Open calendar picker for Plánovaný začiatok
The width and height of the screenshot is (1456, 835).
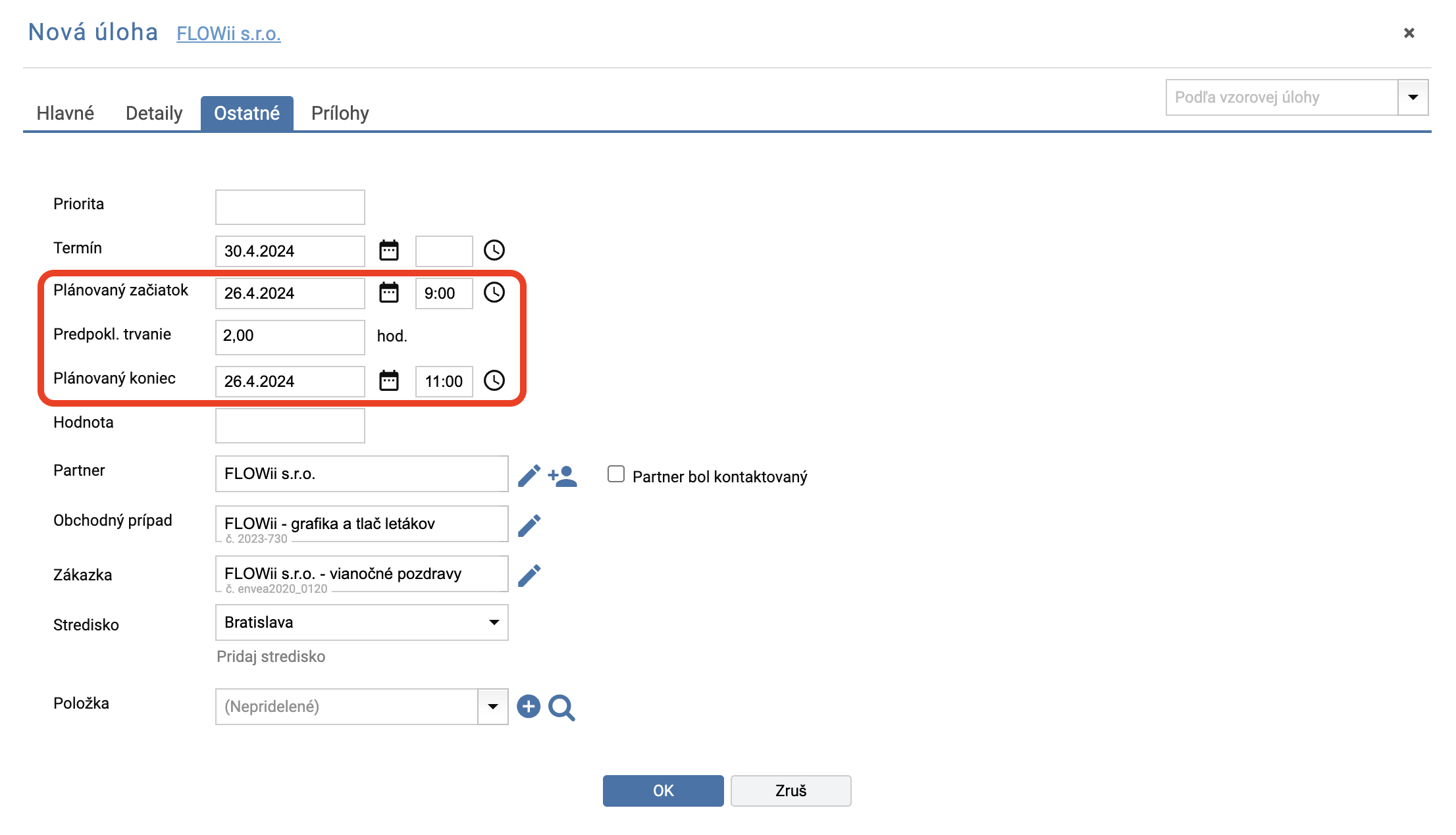(389, 293)
